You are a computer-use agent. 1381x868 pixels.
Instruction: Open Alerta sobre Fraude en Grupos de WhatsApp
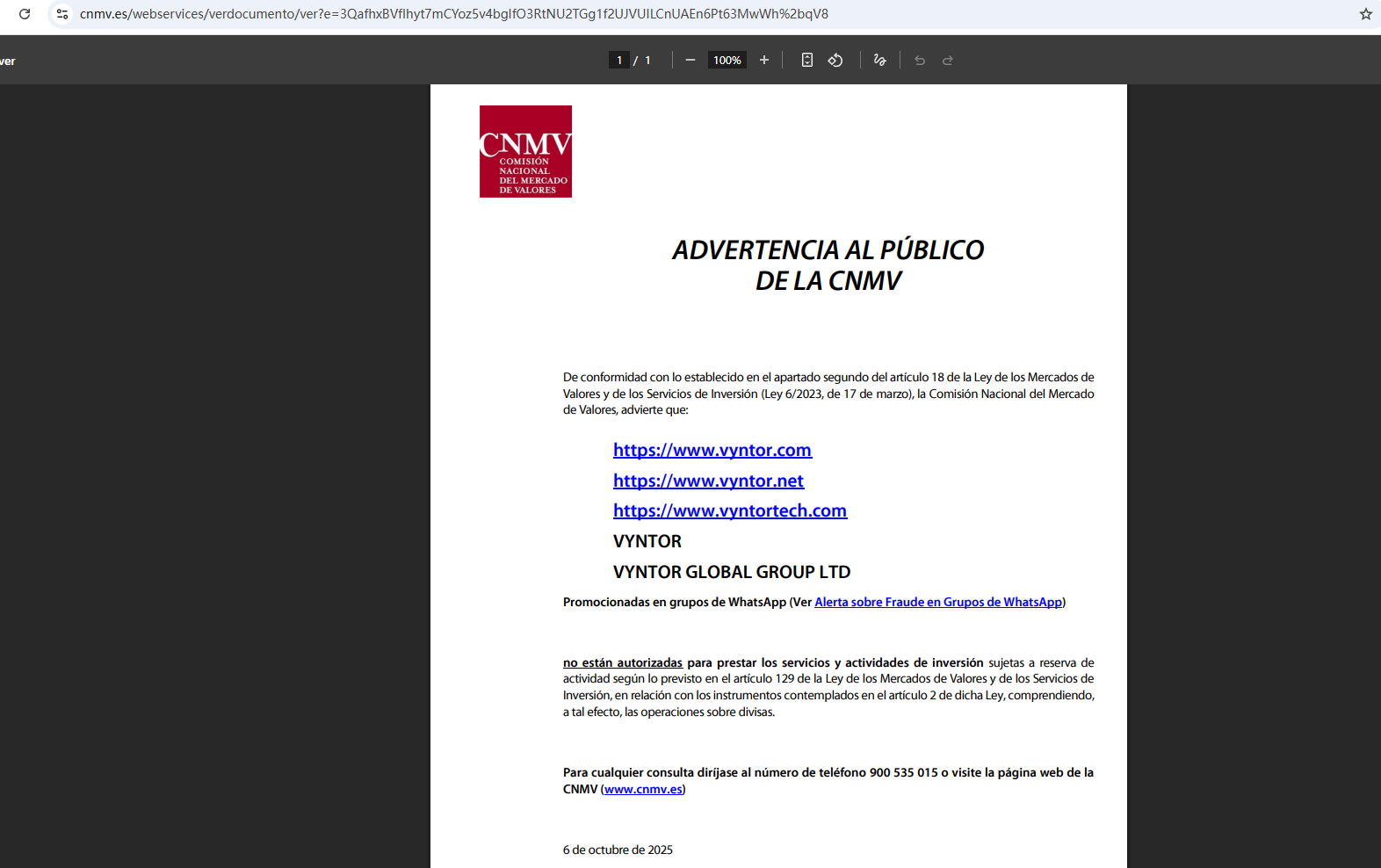pyautogui.click(x=937, y=602)
